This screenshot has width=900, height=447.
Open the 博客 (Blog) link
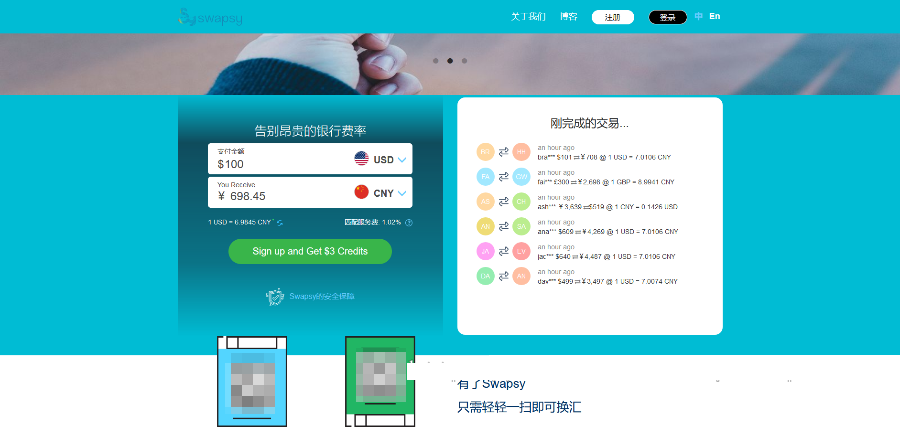pyautogui.click(x=569, y=17)
